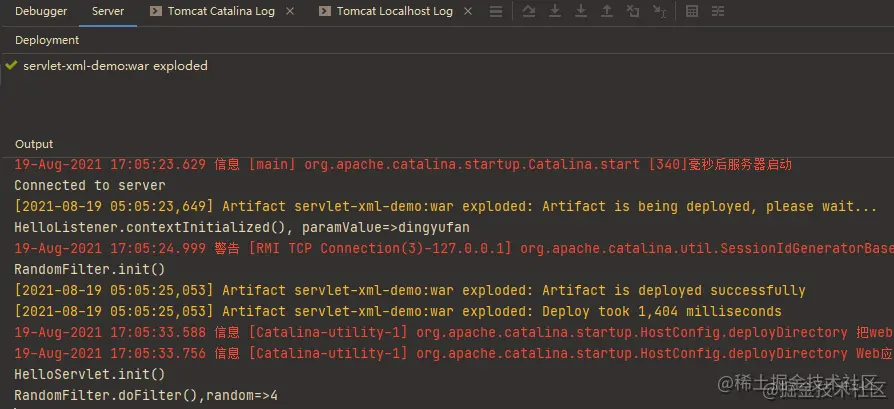This screenshot has height=409, width=894.
Task: Click 'Deploy took 1,404 milliseconds' log line
Action: [398, 311]
